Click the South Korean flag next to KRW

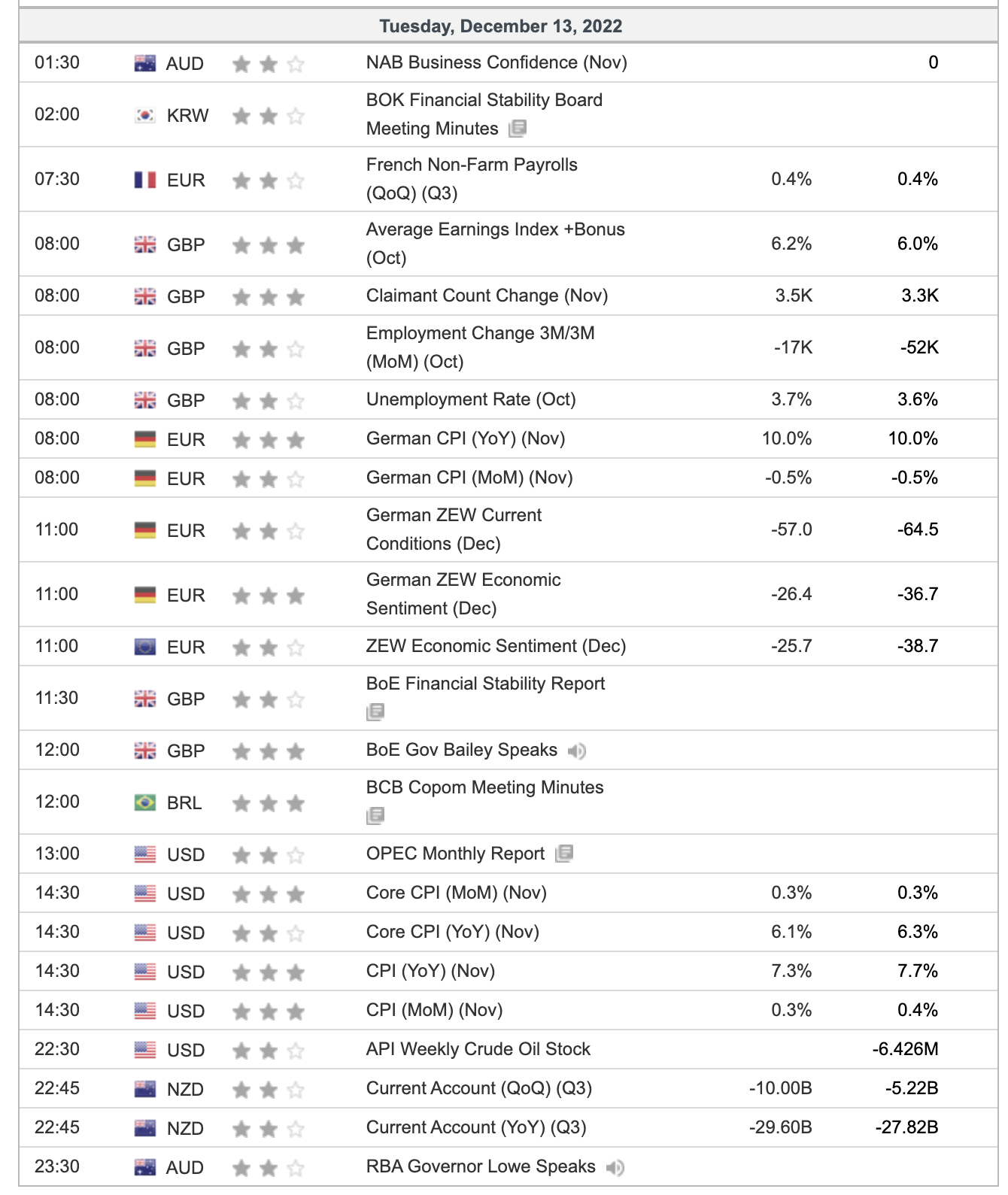(x=145, y=115)
